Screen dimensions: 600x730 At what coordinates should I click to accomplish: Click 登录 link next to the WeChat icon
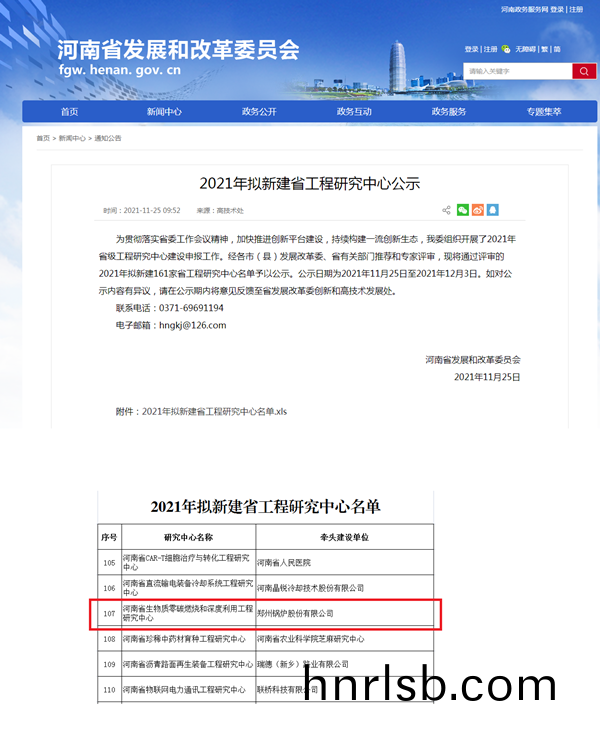click(471, 49)
